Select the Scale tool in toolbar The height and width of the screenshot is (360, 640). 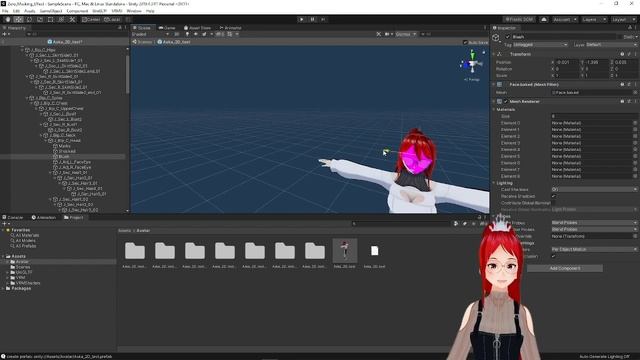[40, 19]
